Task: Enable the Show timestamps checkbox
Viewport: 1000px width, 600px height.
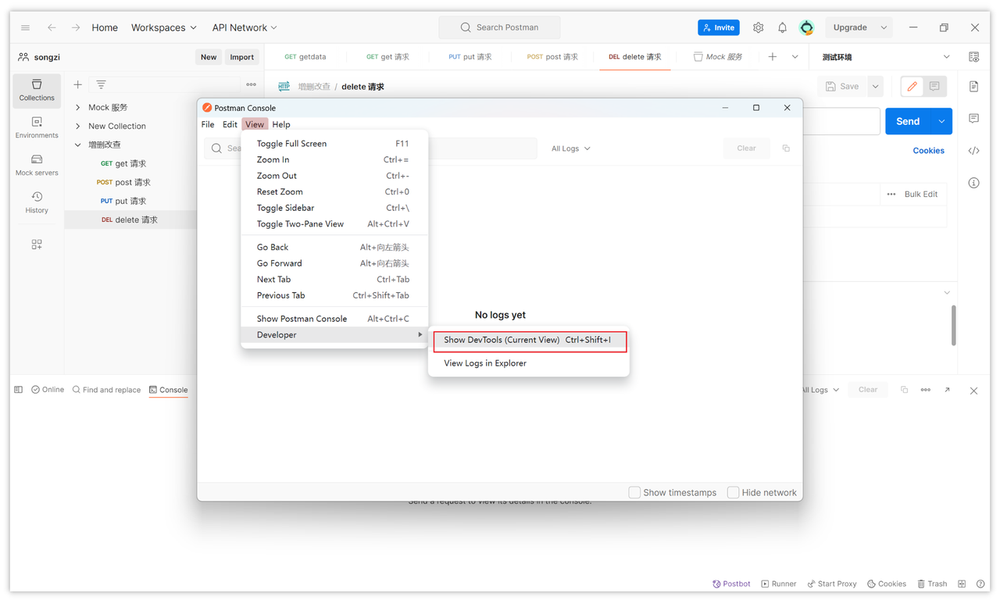Action: (x=635, y=493)
